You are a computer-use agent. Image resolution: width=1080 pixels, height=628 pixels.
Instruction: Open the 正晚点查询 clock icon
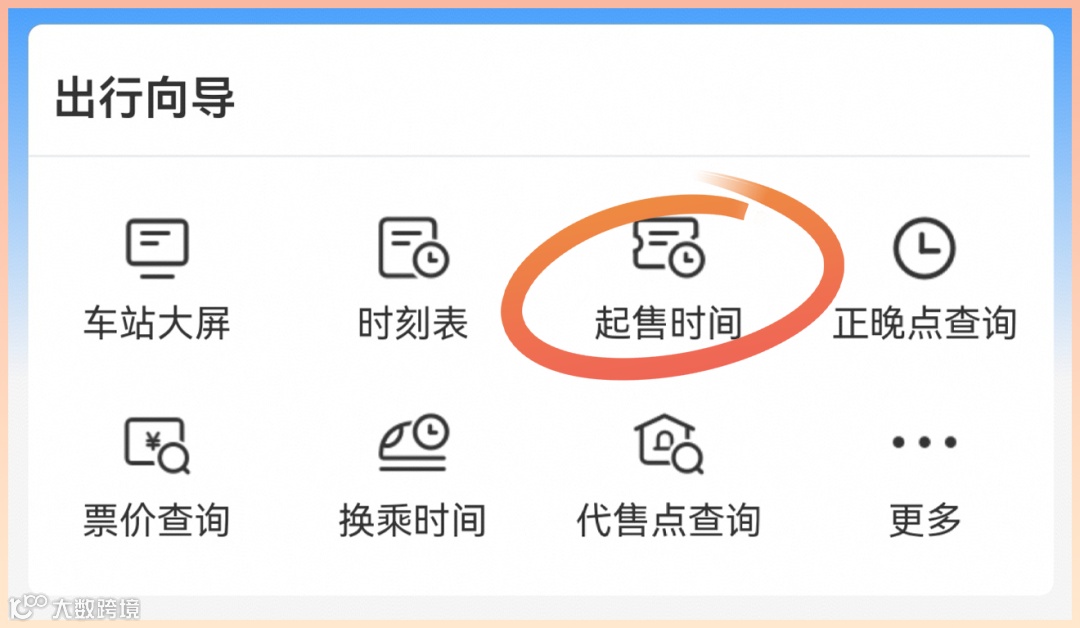[924, 248]
